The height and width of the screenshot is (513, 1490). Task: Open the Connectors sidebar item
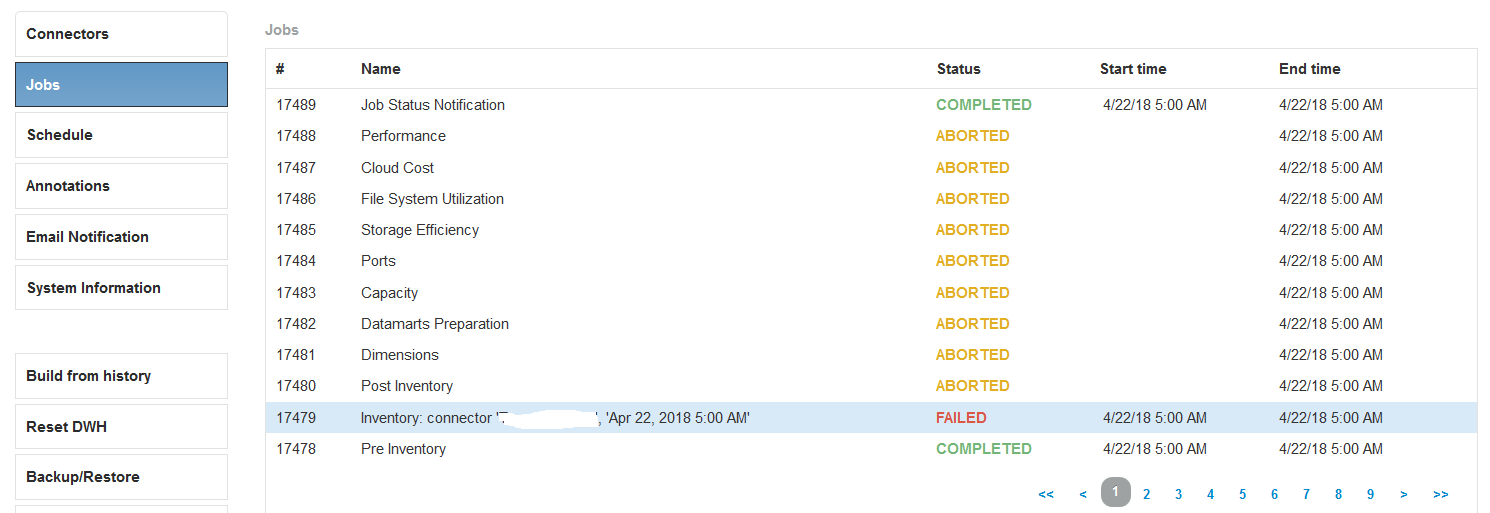(x=121, y=34)
